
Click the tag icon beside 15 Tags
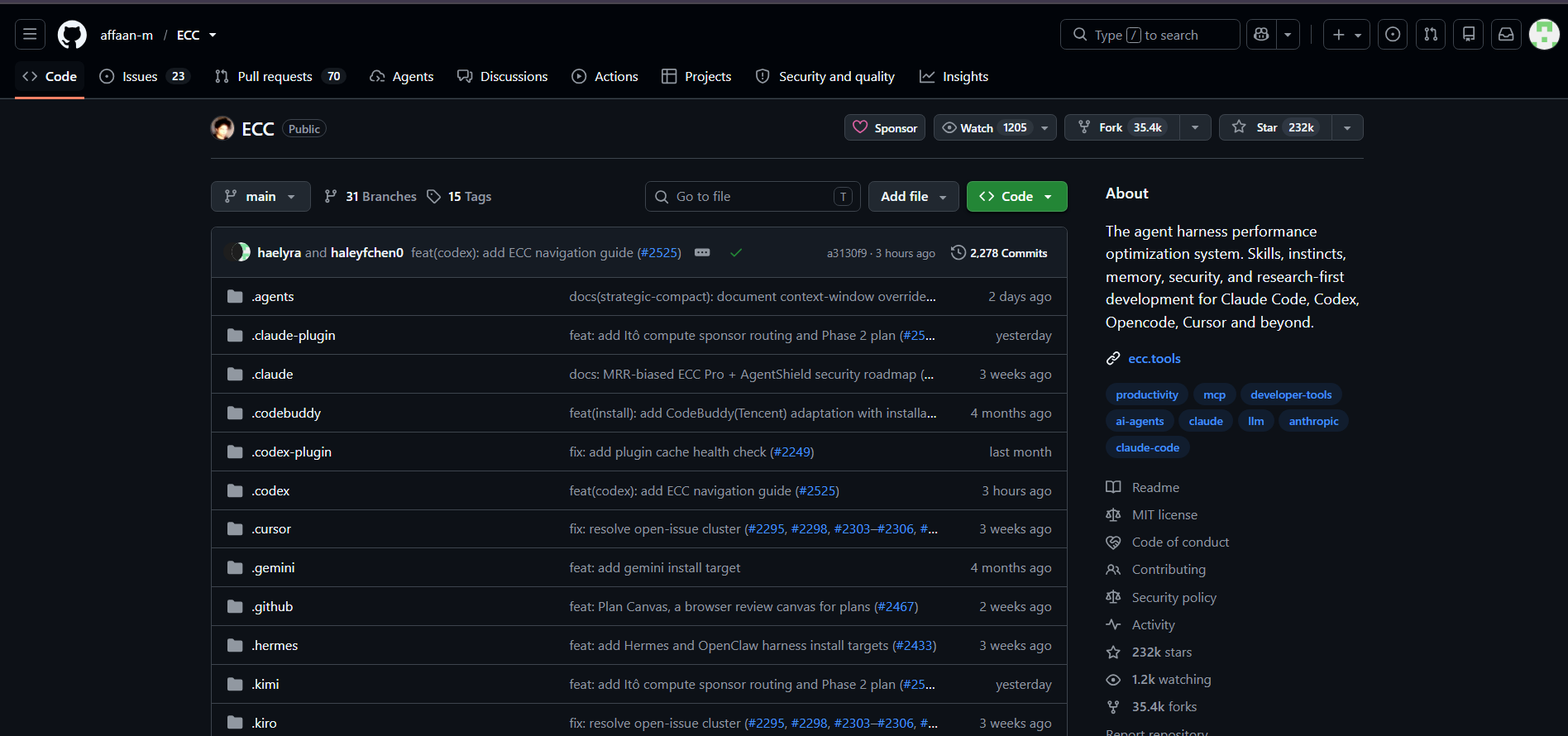[433, 196]
